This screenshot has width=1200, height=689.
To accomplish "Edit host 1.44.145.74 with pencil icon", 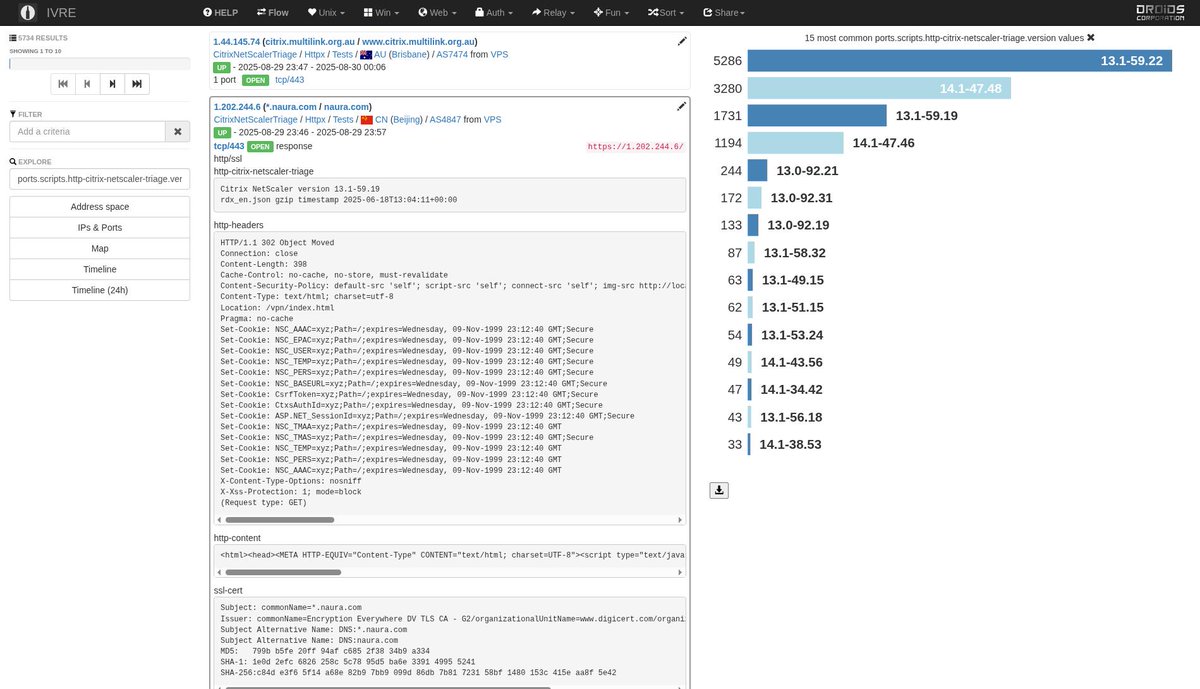I will (682, 41).
